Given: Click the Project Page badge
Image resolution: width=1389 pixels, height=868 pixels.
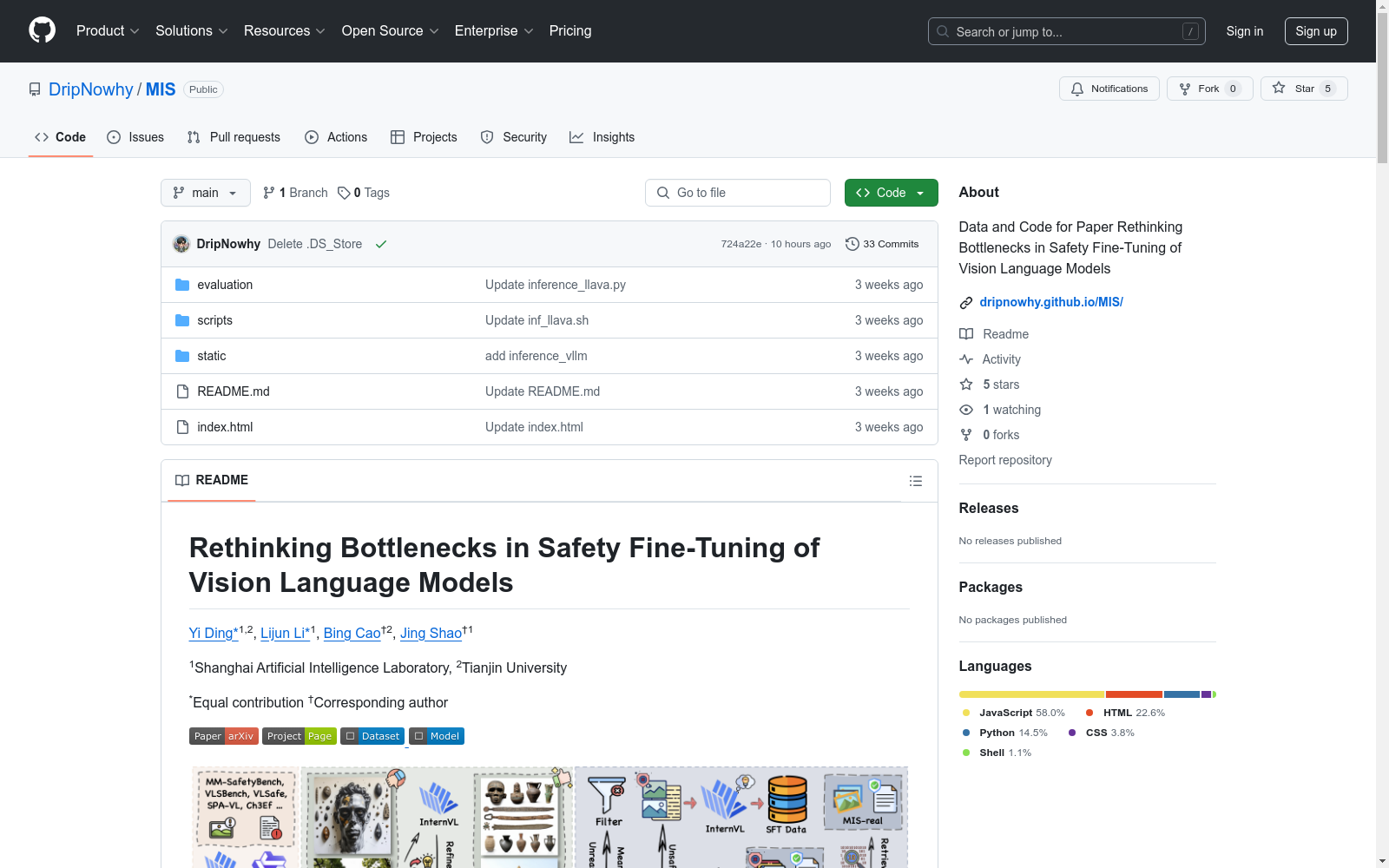Looking at the screenshot, I should click(300, 736).
